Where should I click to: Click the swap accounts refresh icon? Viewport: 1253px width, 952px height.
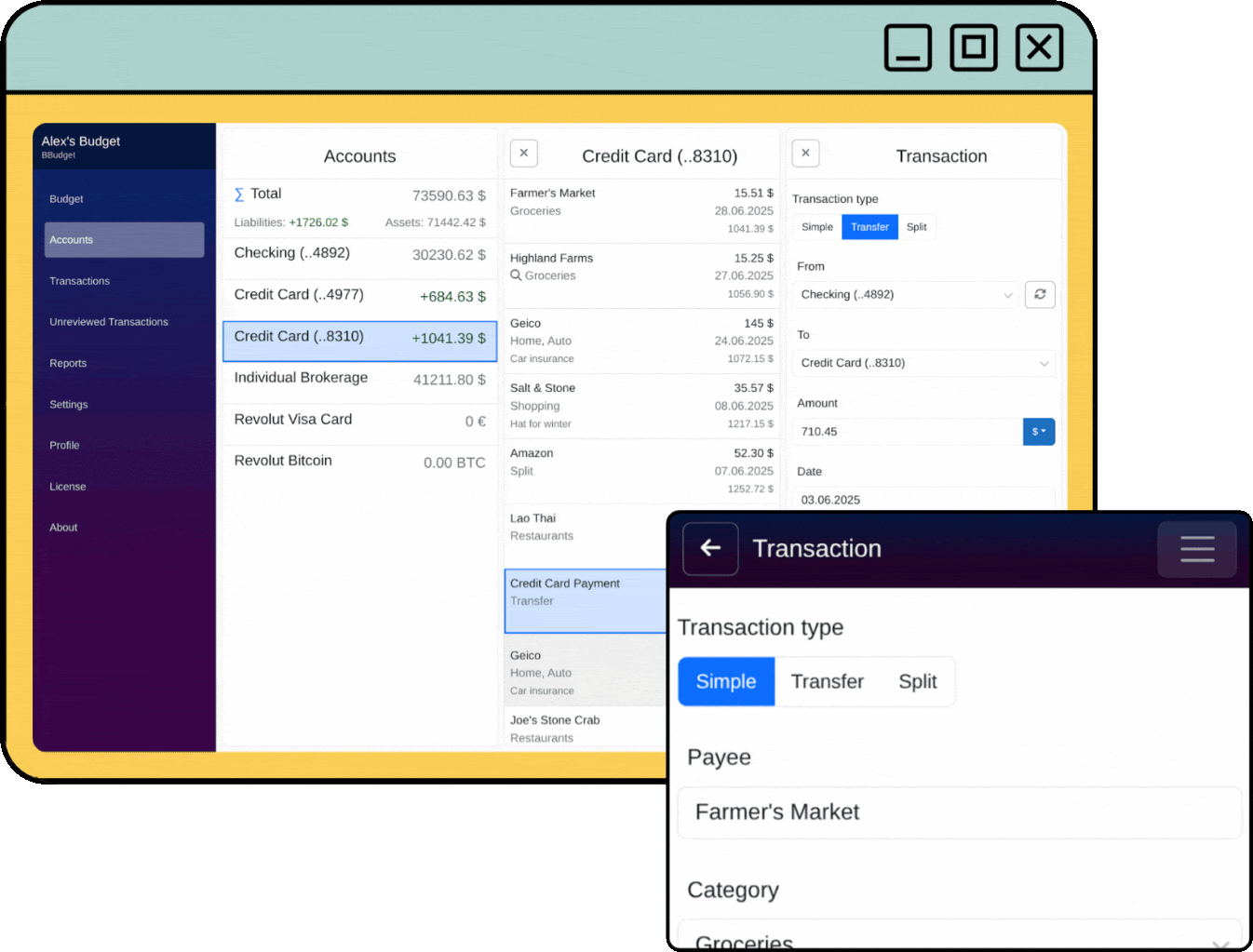(1040, 294)
